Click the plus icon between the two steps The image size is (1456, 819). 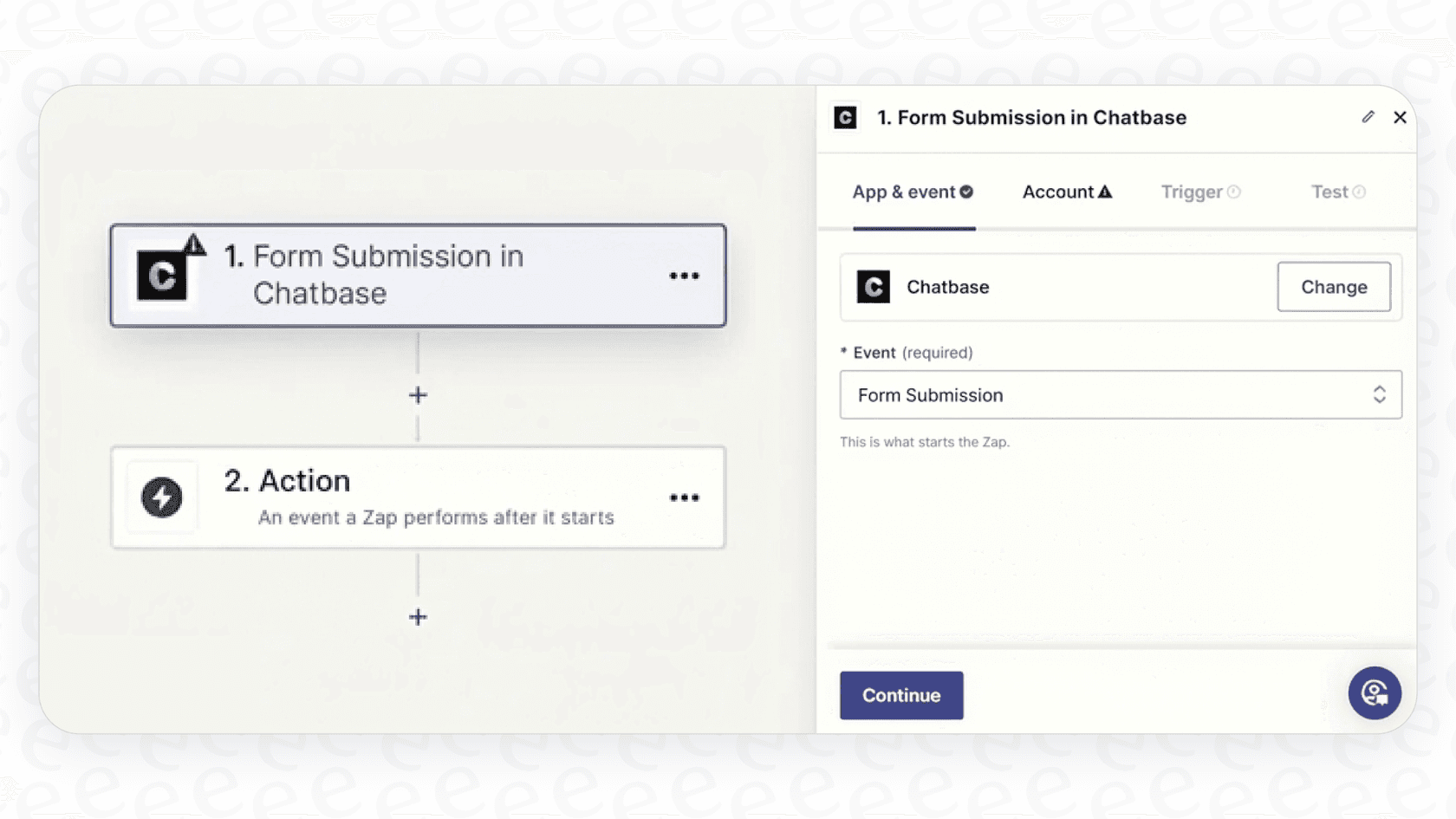417,394
